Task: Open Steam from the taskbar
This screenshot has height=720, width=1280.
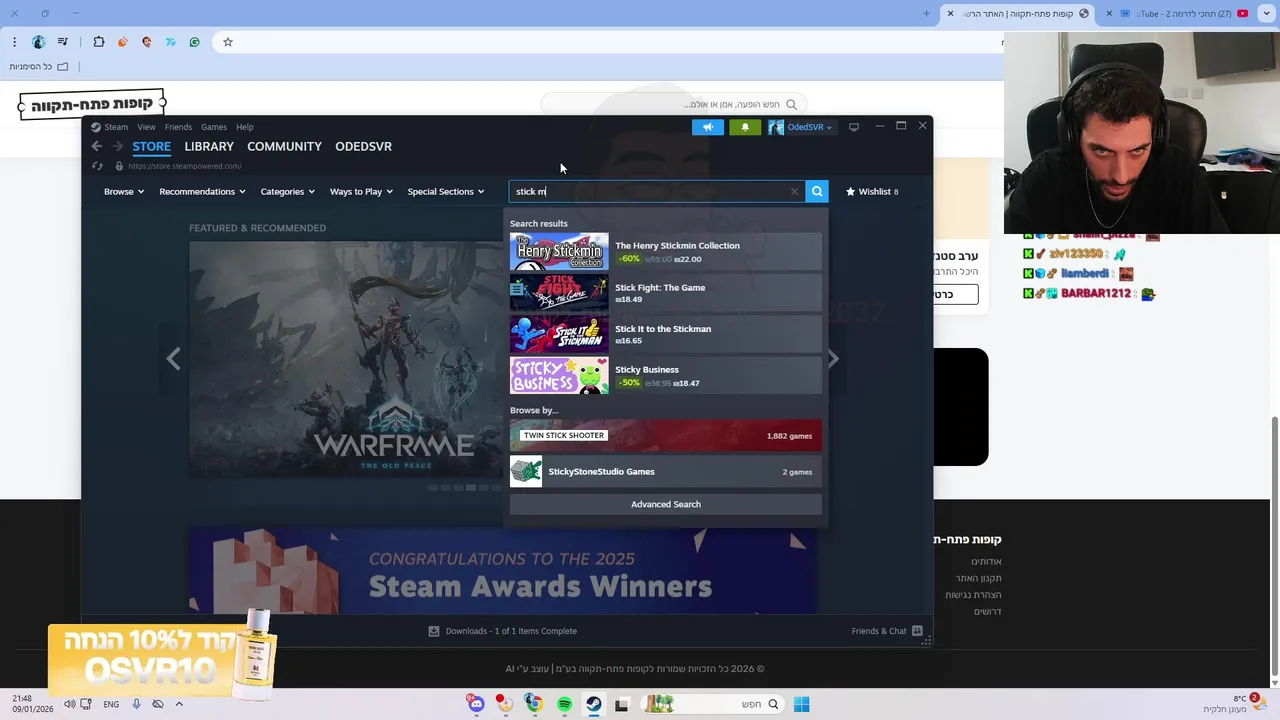Action: [594, 704]
